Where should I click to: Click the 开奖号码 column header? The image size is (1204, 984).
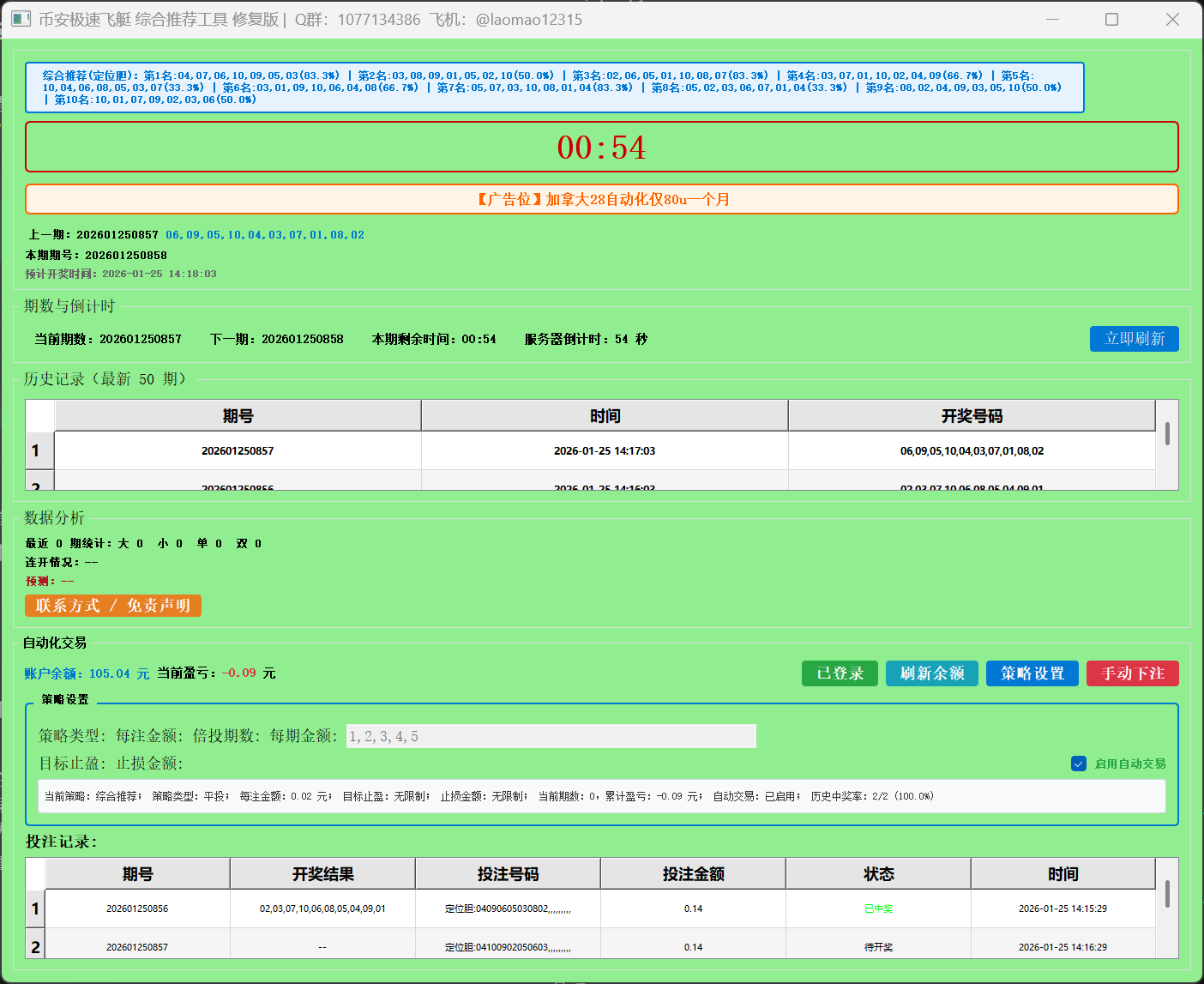[971, 415]
